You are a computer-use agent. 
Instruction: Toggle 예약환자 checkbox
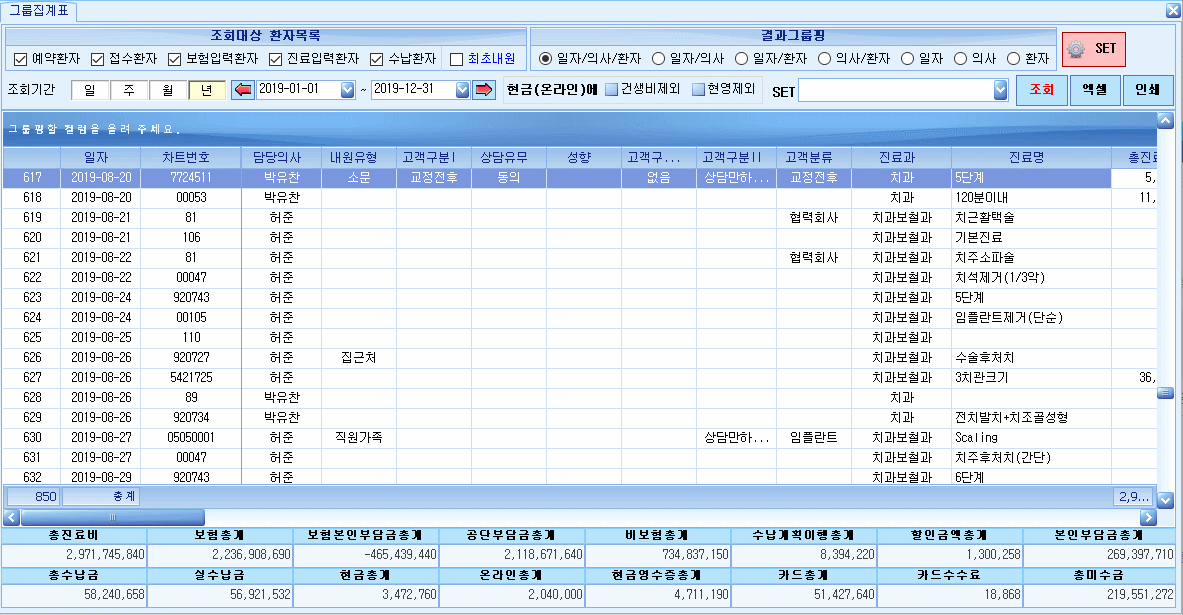click(20, 59)
